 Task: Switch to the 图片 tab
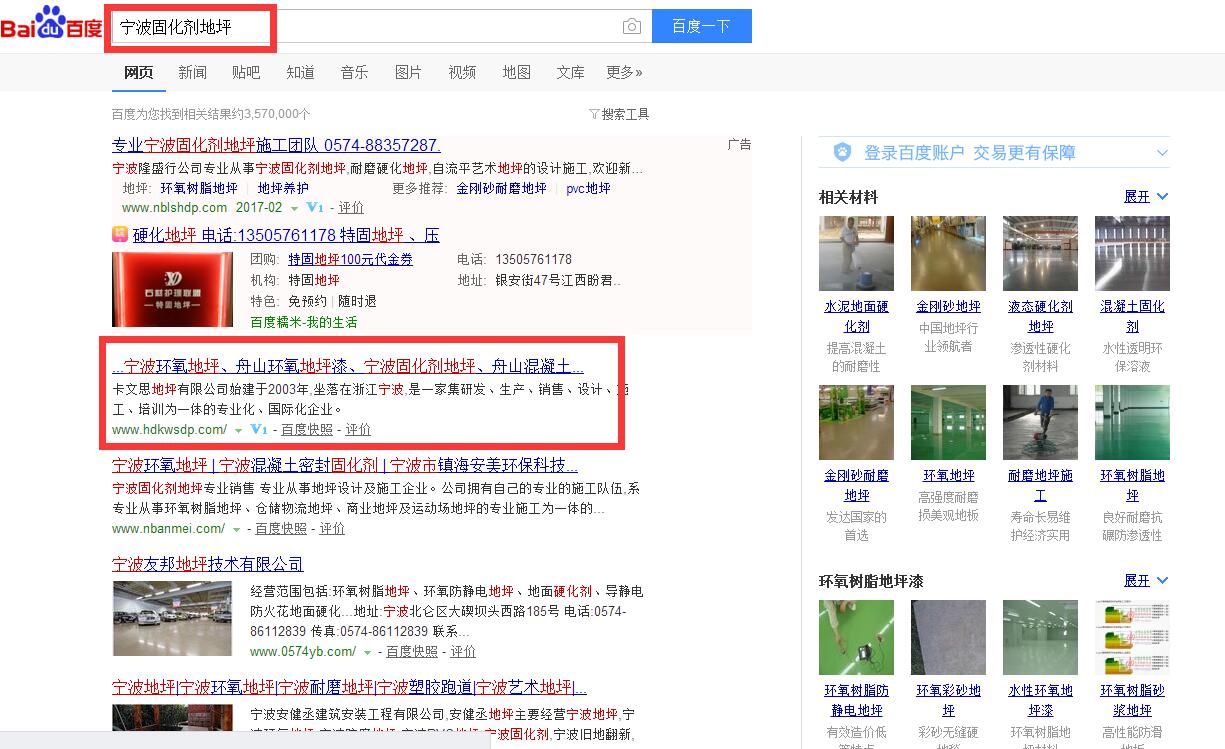(x=408, y=72)
